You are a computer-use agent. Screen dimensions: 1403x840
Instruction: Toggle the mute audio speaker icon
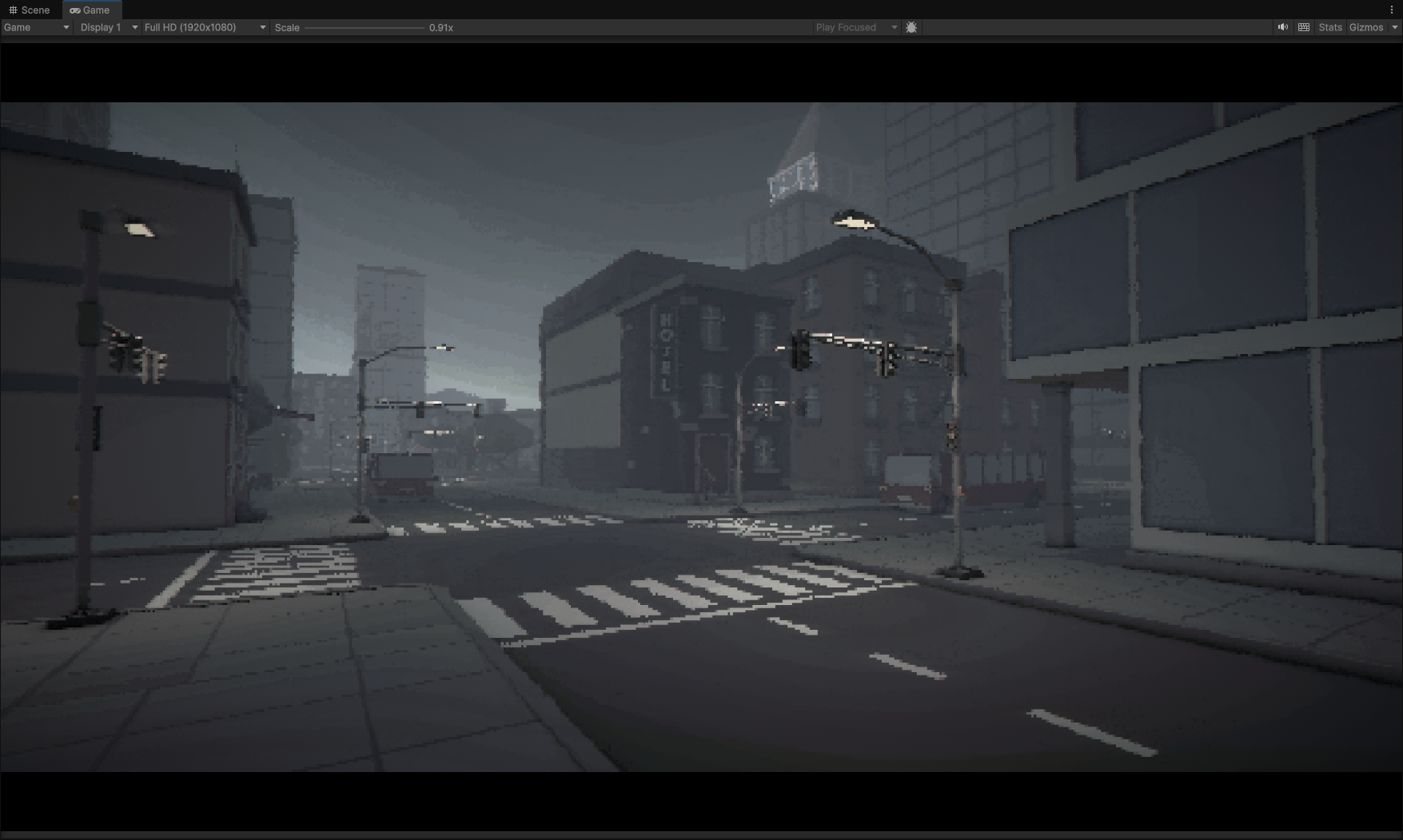click(x=1282, y=27)
